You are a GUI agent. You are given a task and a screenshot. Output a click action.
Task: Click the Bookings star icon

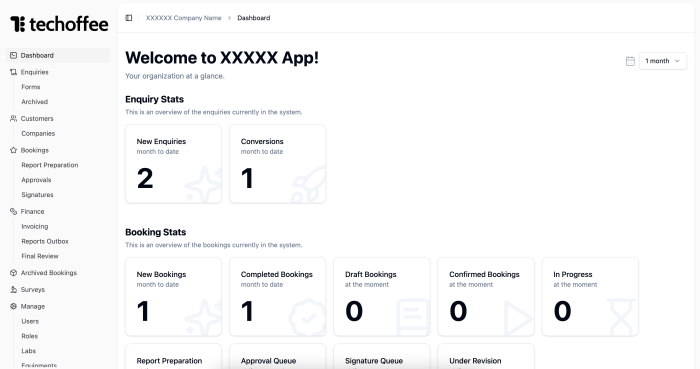pyautogui.click(x=13, y=150)
